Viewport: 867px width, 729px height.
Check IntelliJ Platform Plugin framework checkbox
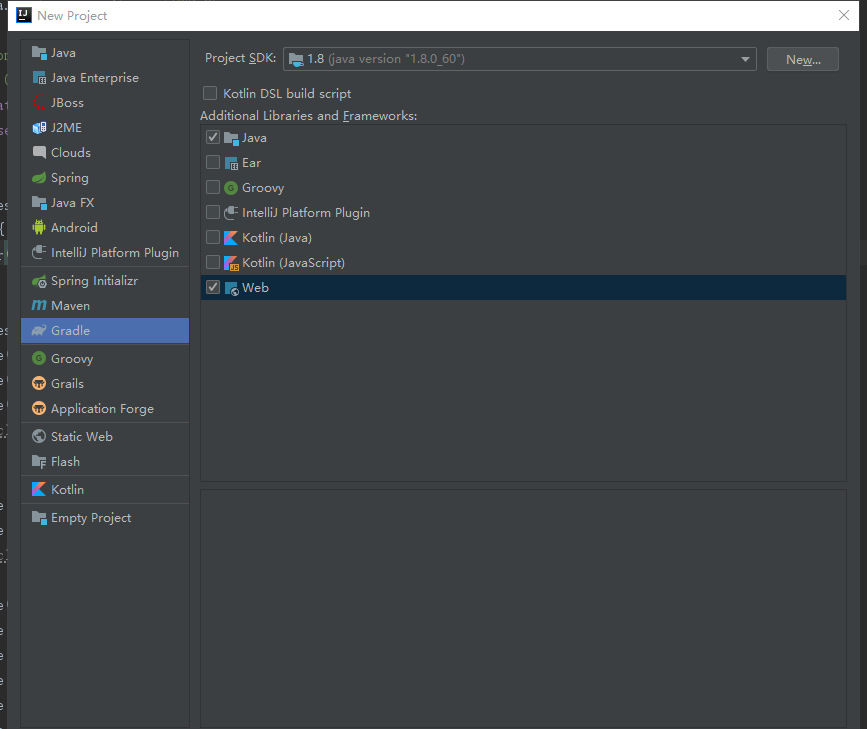(213, 212)
